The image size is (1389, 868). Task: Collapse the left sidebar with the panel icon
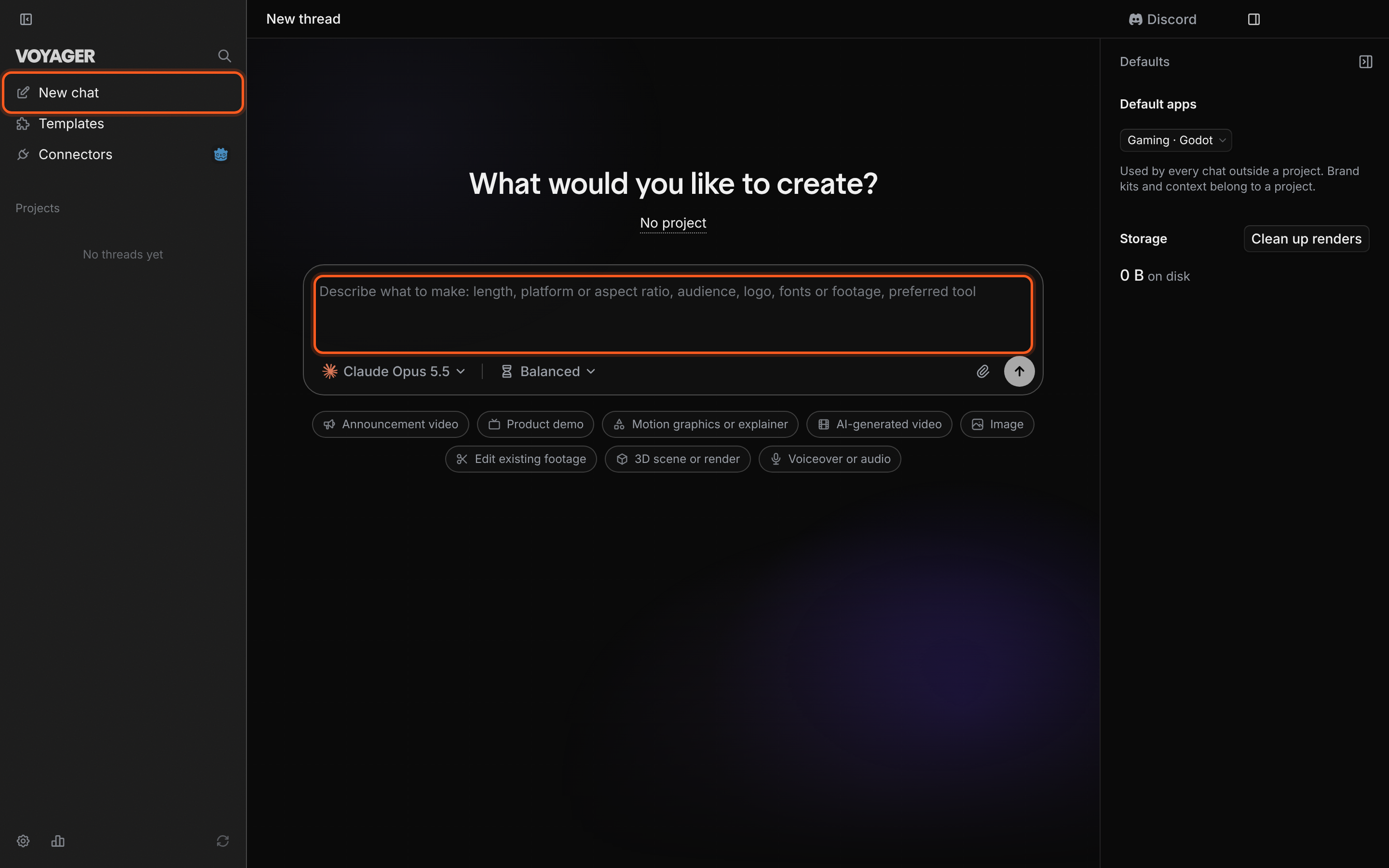click(x=26, y=19)
